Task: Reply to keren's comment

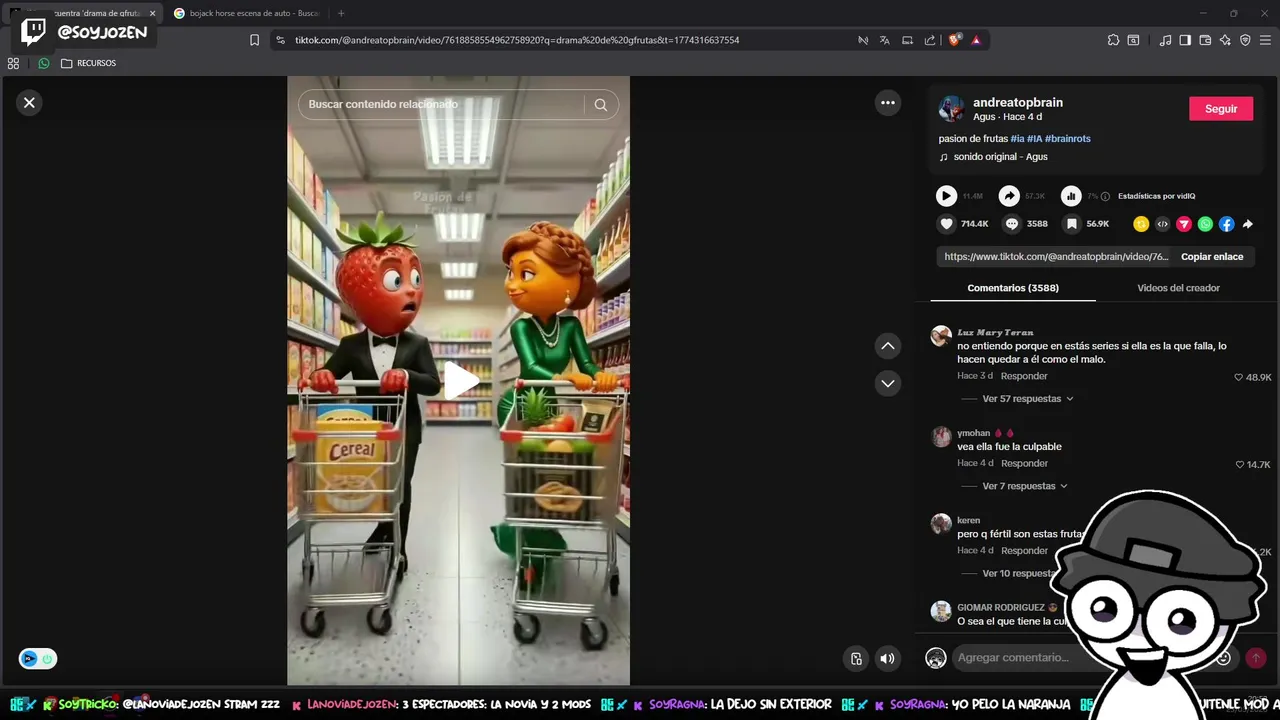Action: tap(1024, 551)
